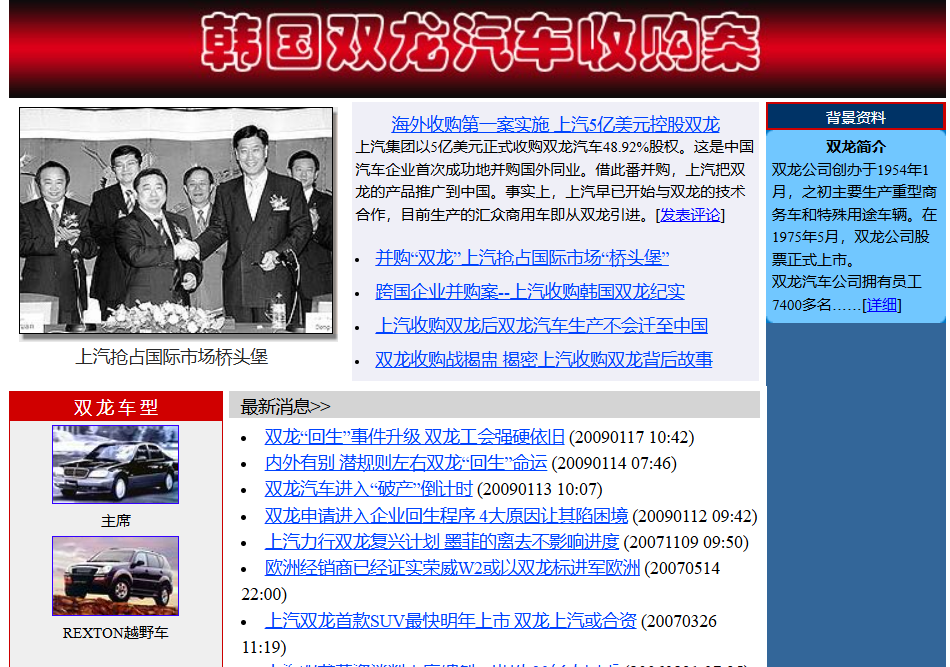
Task: Click the timestamp (20090114 07:46)
Action: (x=614, y=463)
